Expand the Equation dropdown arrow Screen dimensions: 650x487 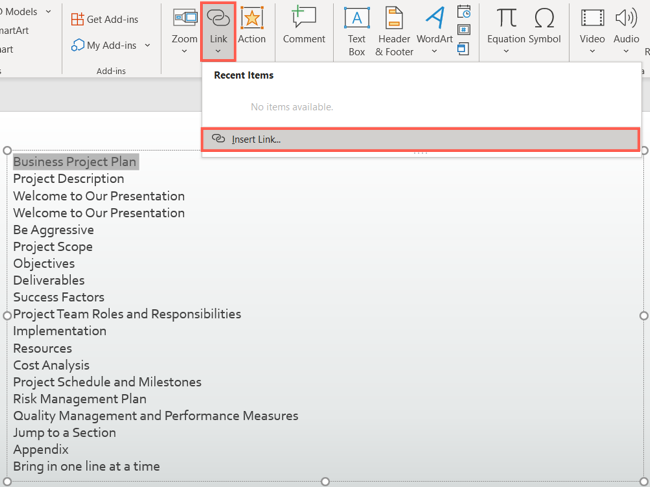506,51
